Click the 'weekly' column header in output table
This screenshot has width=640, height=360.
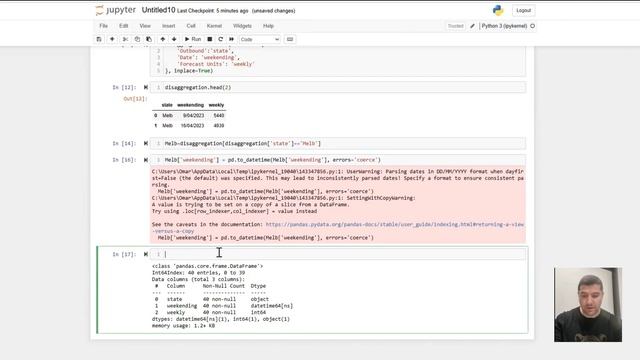click(216, 105)
